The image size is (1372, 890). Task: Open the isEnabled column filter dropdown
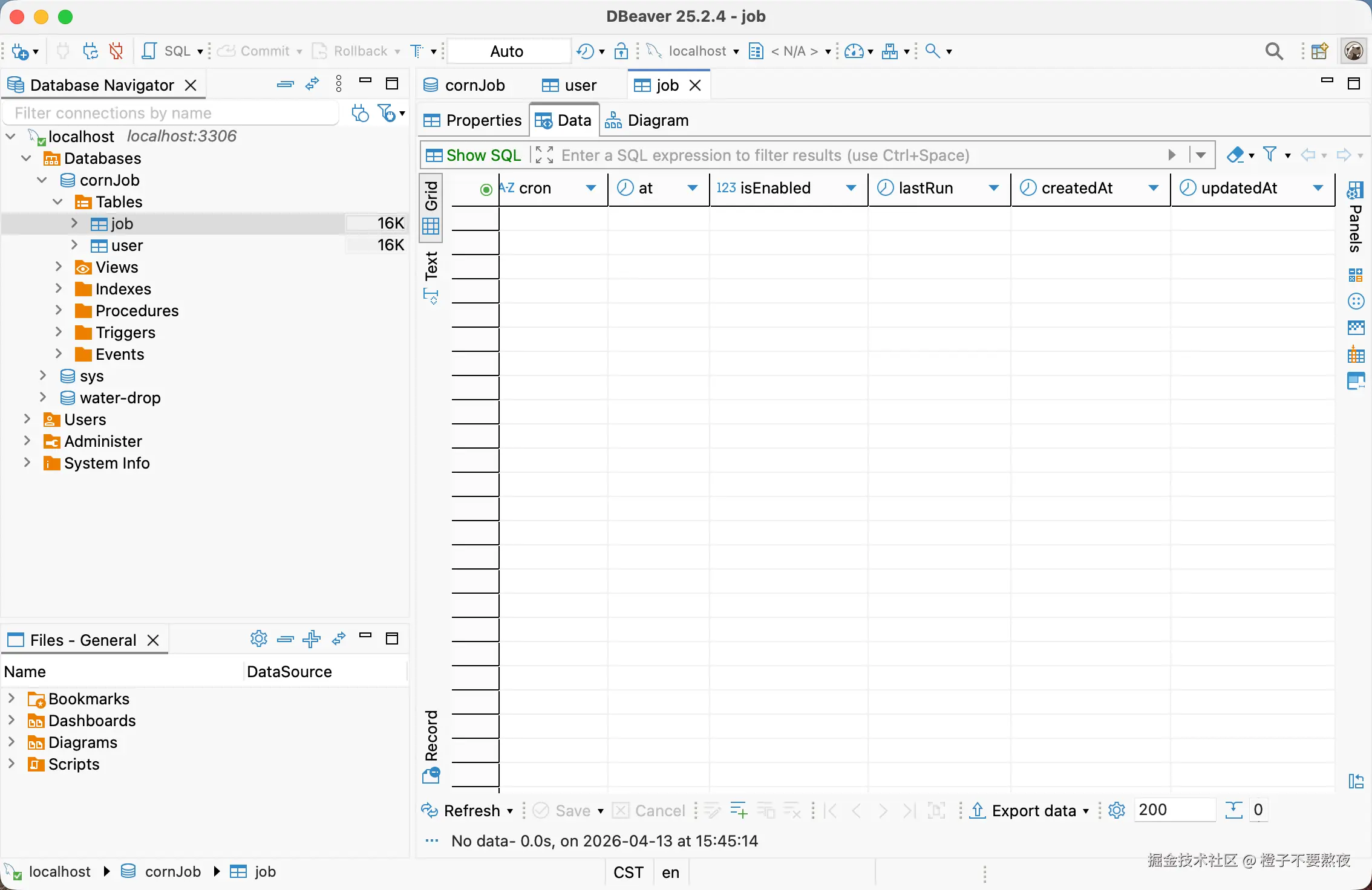pos(851,188)
